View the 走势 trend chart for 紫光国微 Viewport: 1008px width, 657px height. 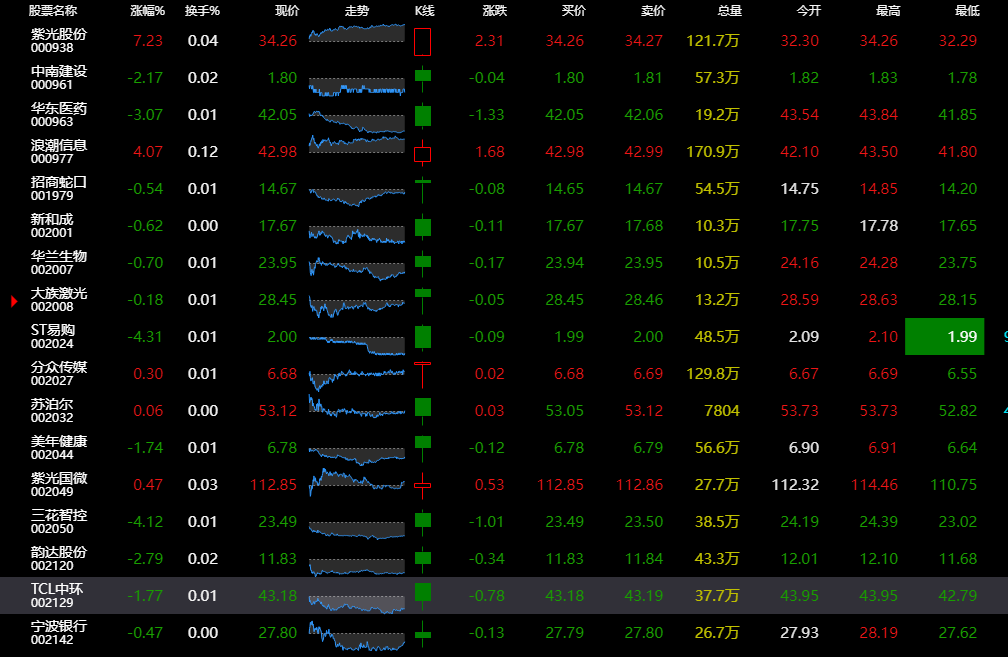357,482
